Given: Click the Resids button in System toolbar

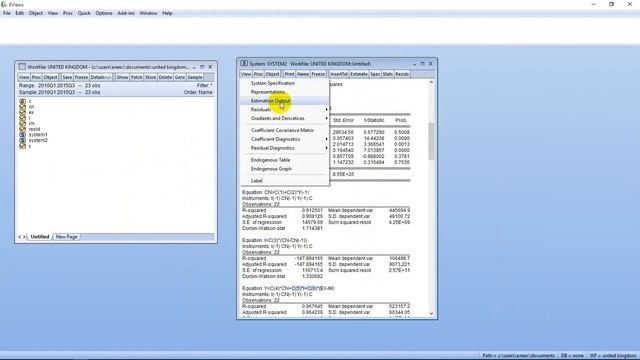Looking at the screenshot, I should pyautogui.click(x=402, y=74).
